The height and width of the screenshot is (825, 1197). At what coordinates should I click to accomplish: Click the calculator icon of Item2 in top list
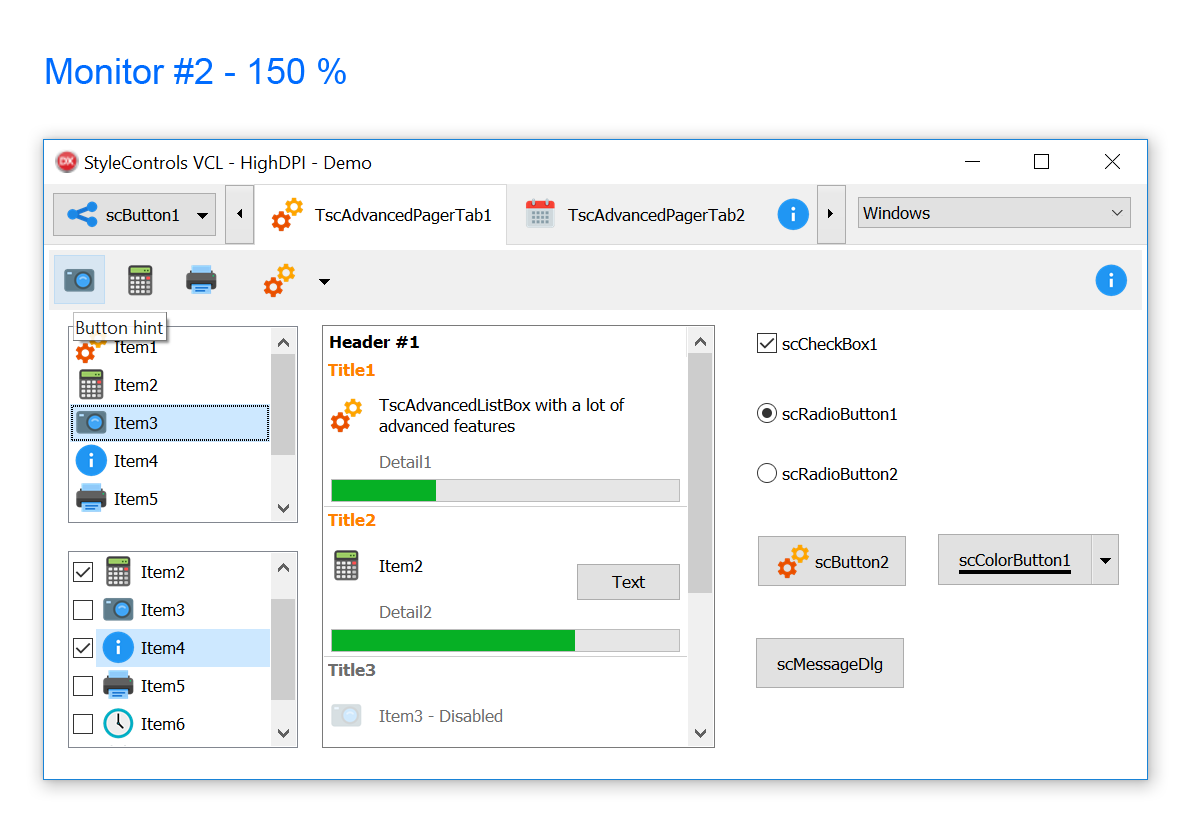click(x=91, y=385)
